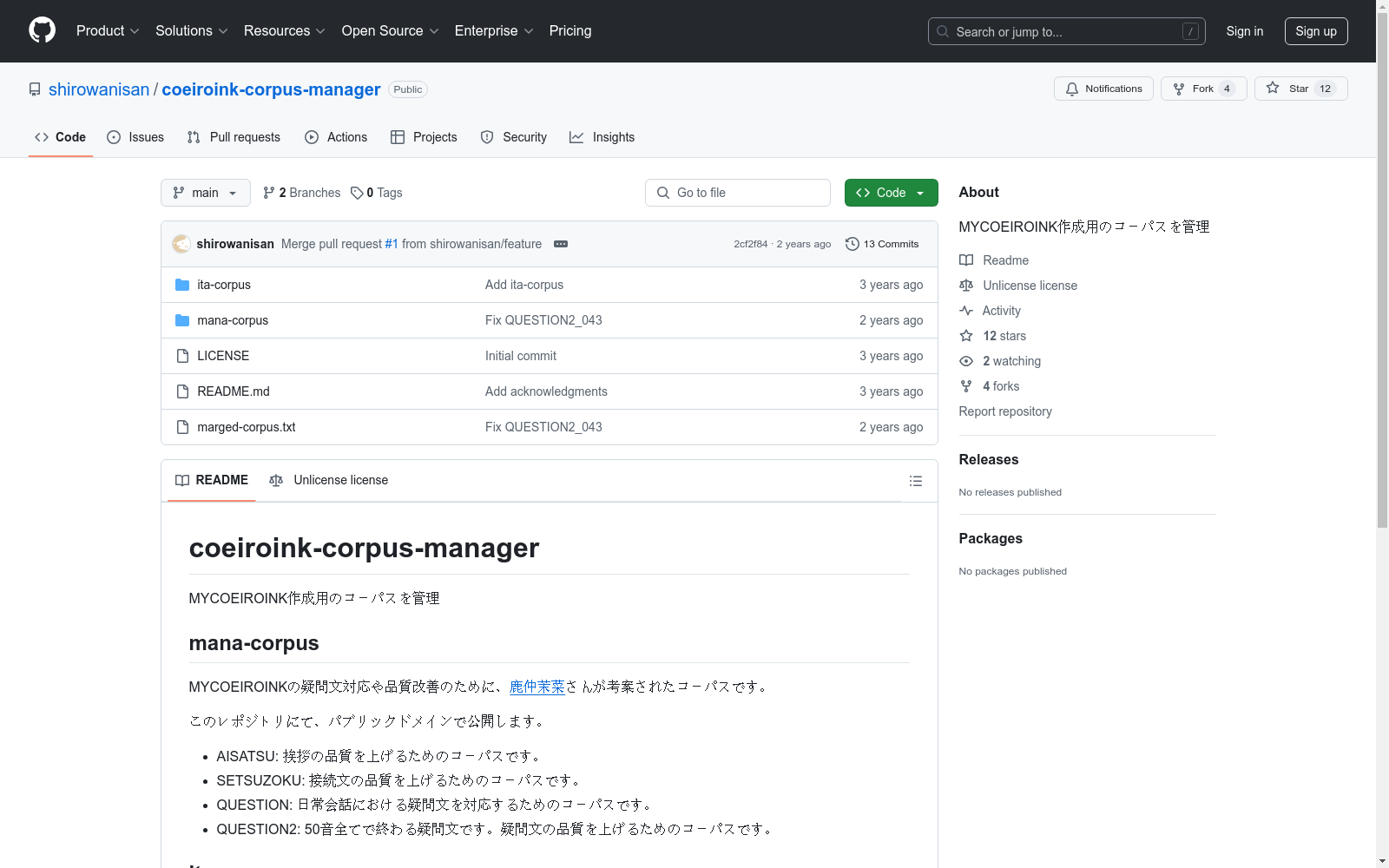This screenshot has width=1389, height=868.
Task: Open the ita-corpus folder
Action: tap(224, 285)
